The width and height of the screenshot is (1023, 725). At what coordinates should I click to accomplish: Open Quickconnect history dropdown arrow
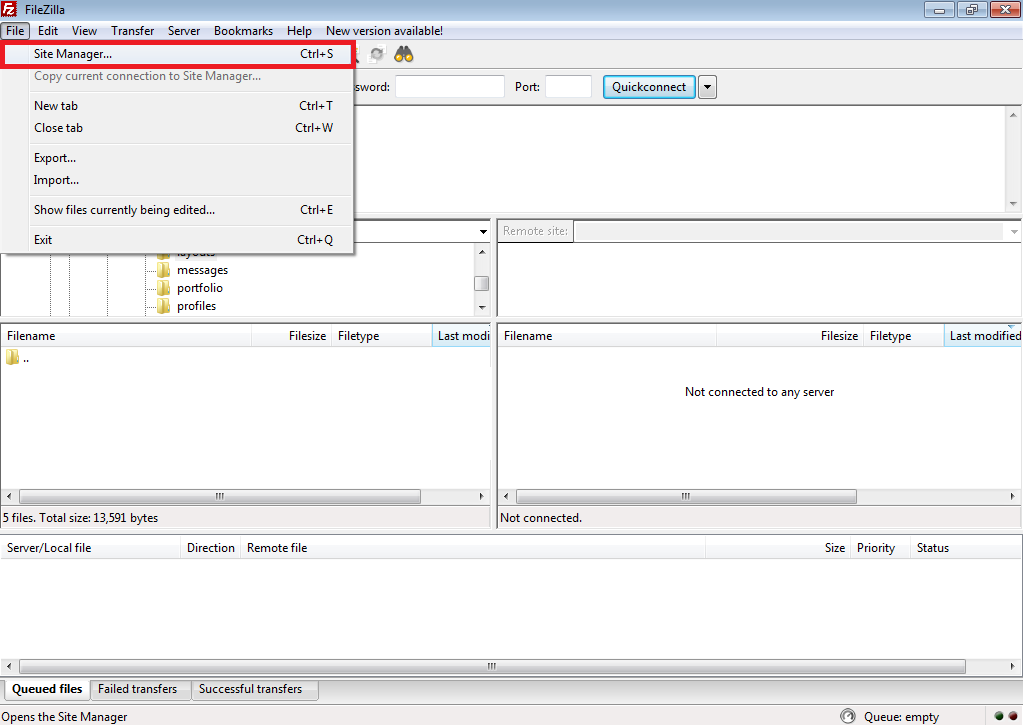[x=707, y=87]
